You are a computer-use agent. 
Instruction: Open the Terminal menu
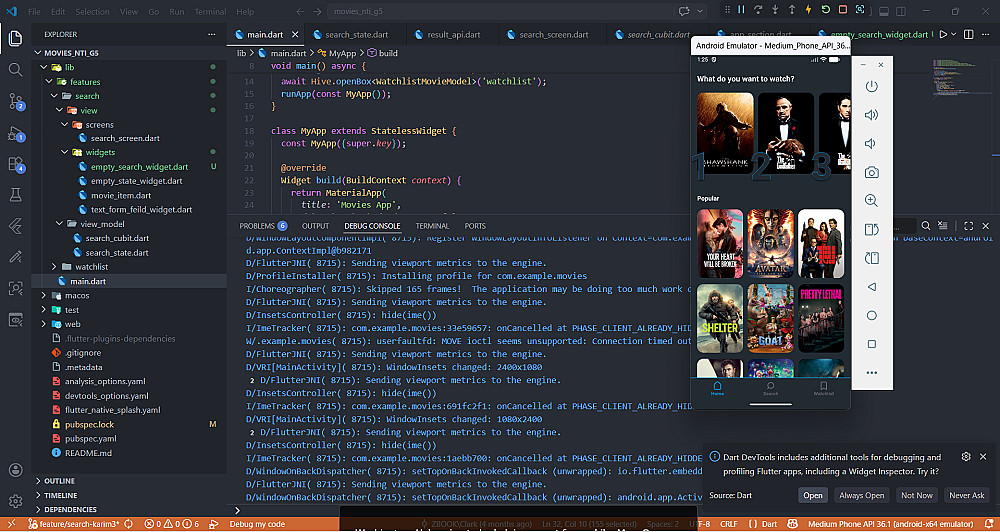[210, 12]
